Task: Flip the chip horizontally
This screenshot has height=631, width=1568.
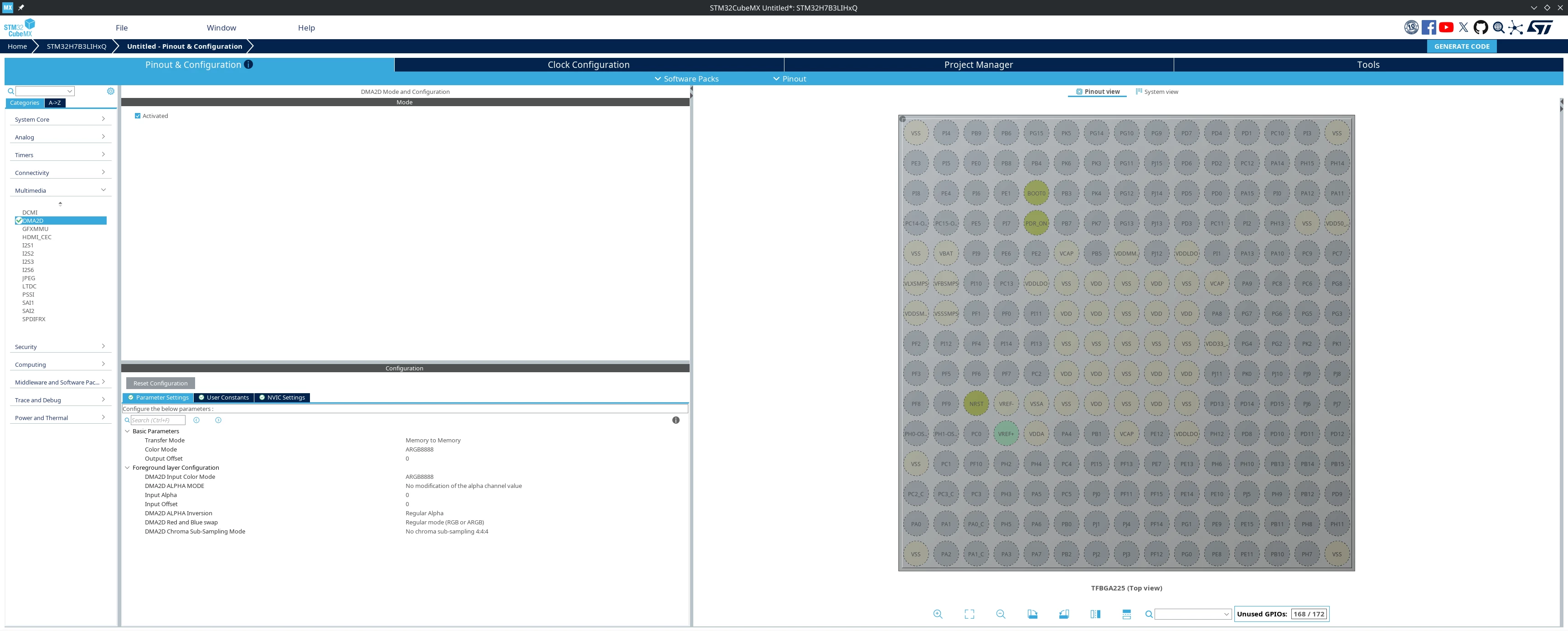Action: (1096, 614)
